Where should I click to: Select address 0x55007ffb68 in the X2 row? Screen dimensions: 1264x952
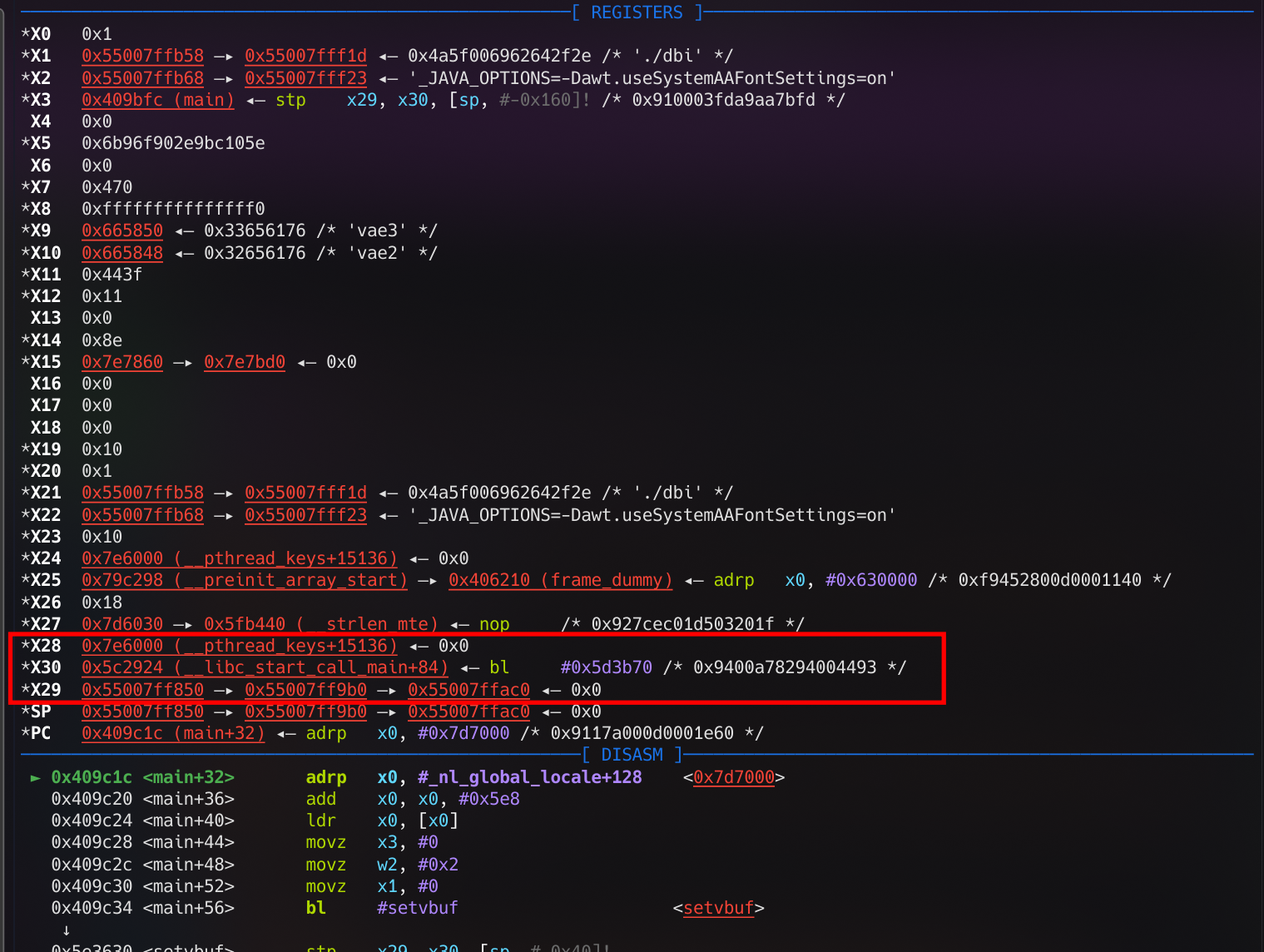[142, 78]
